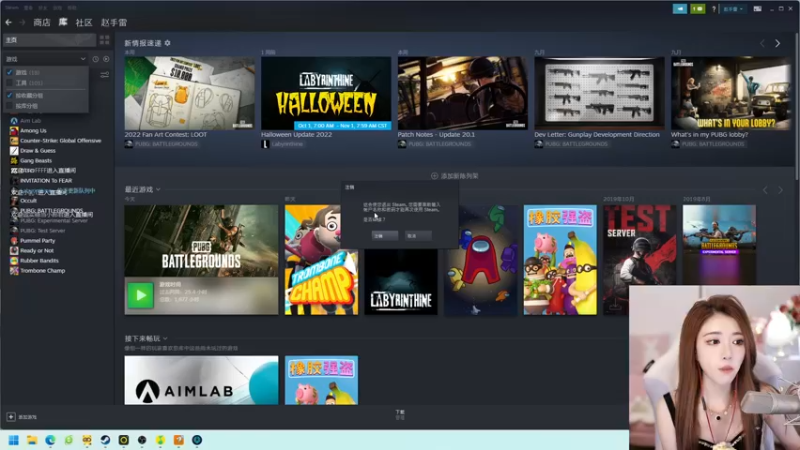This screenshot has width=800, height=450.
Task: Open the help question mark icon
Action: [x=714, y=9]
